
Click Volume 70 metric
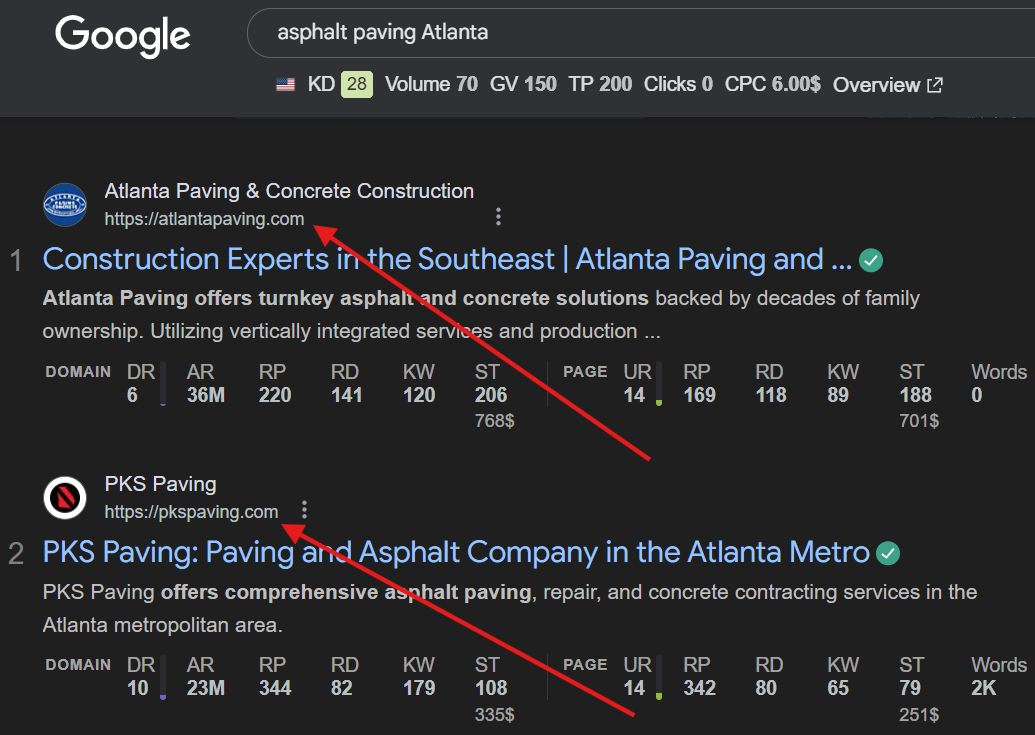click(431, 84)
